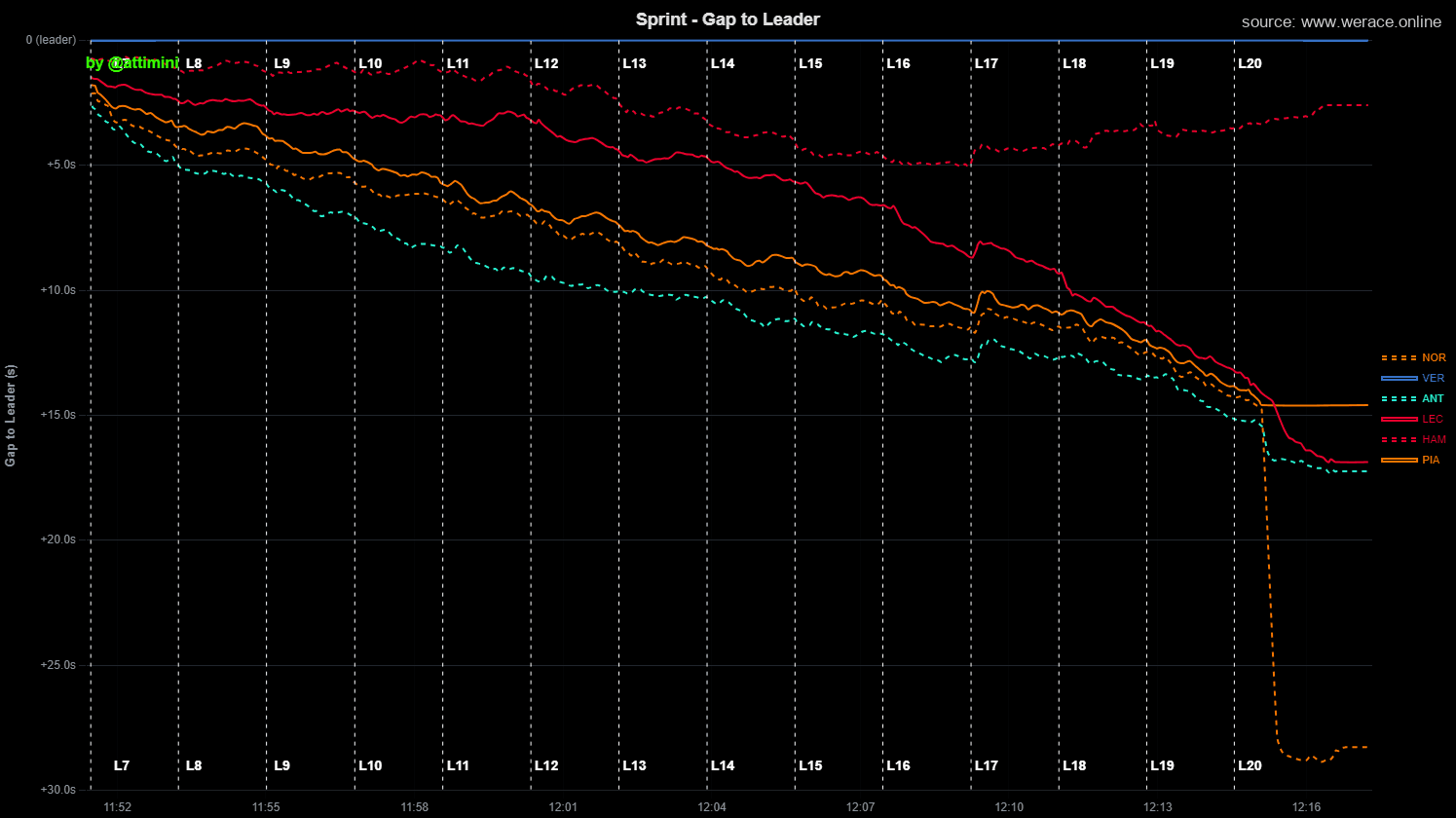Click the L20 lap marker along the chart's top
This screenshot has width=1456, height=818.
click(x=1250, y=63)
